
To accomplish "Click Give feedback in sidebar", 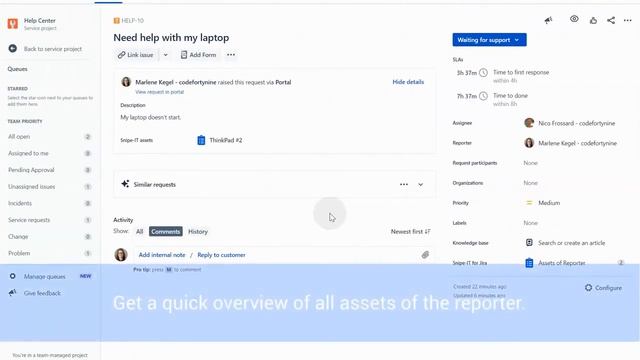I will click(x=42, y=293).
